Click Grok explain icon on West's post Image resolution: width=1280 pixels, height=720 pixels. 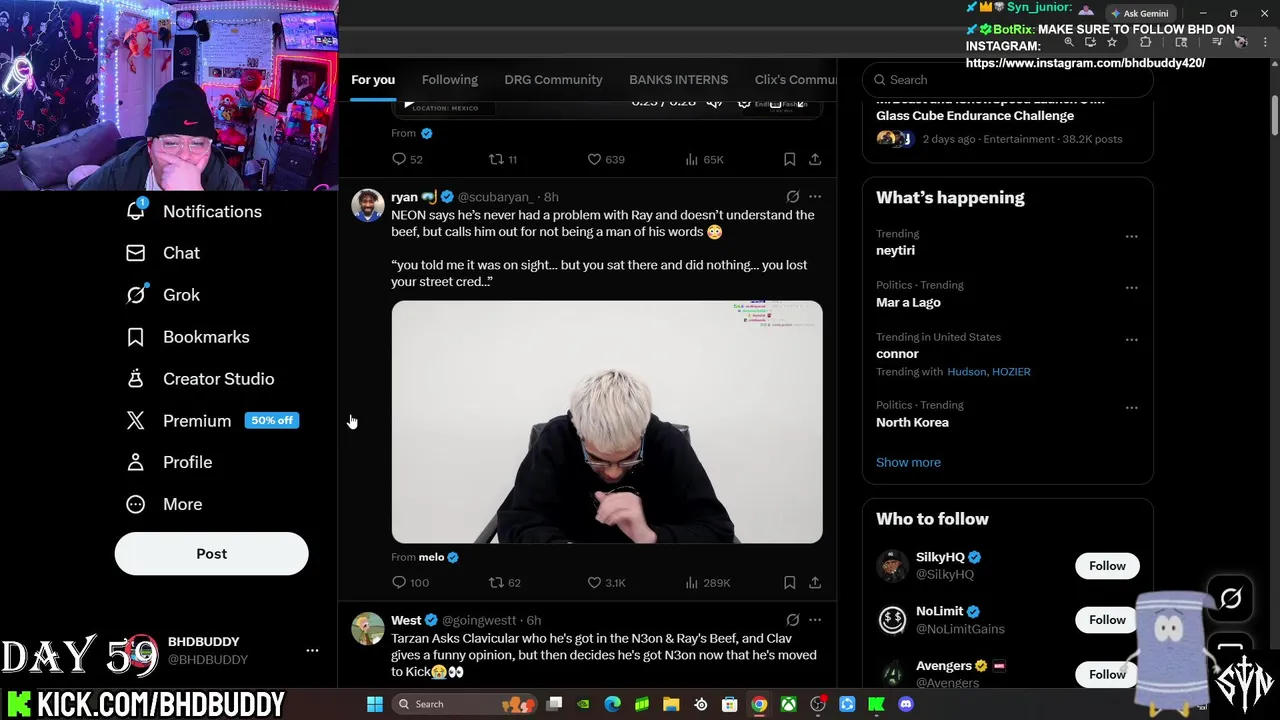click(x=792, y=620)
